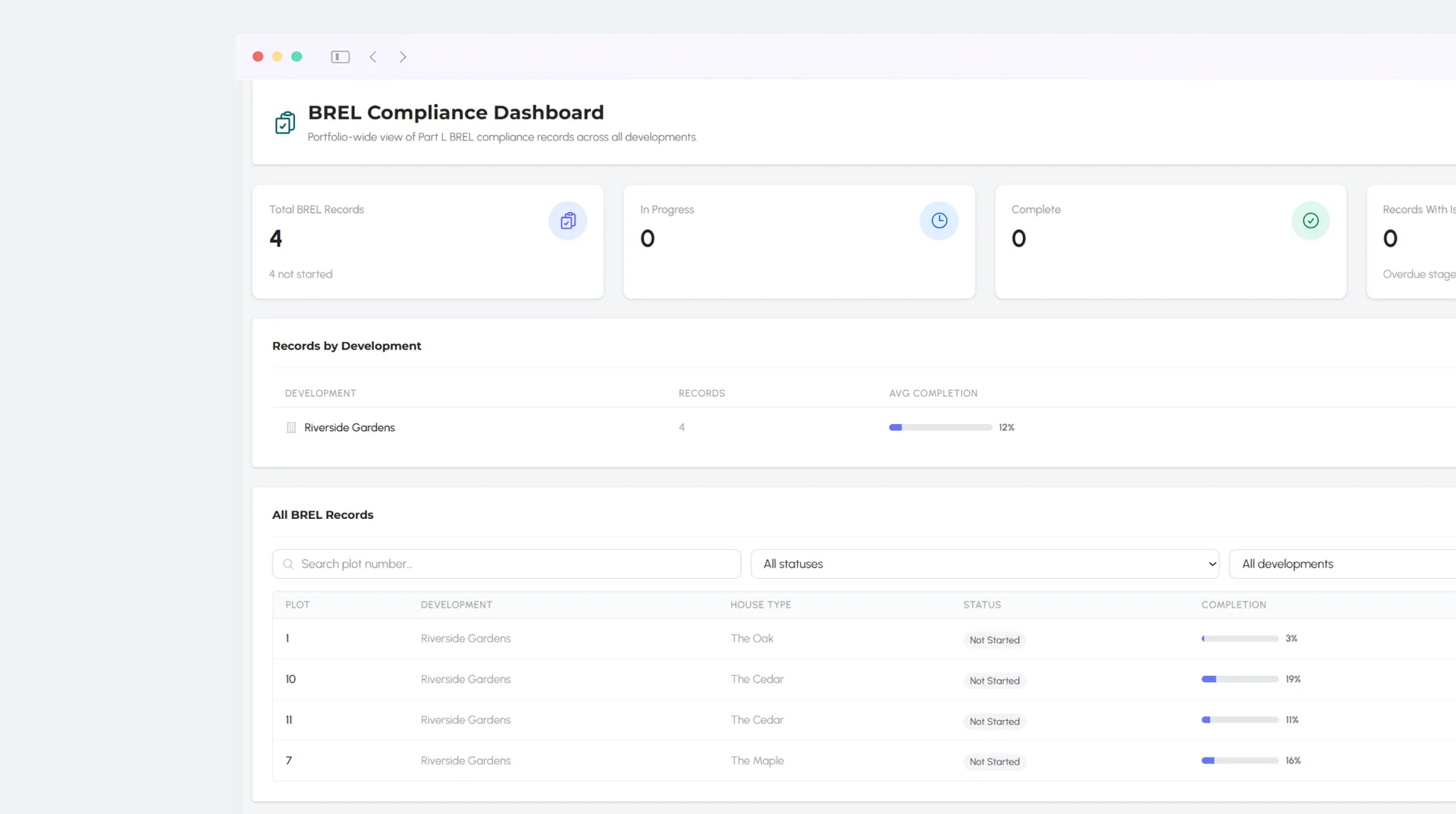Viewport: 1456px width, 814px height.
Task: Click plot 7 completion bar at 16%
Action: 1240,761
